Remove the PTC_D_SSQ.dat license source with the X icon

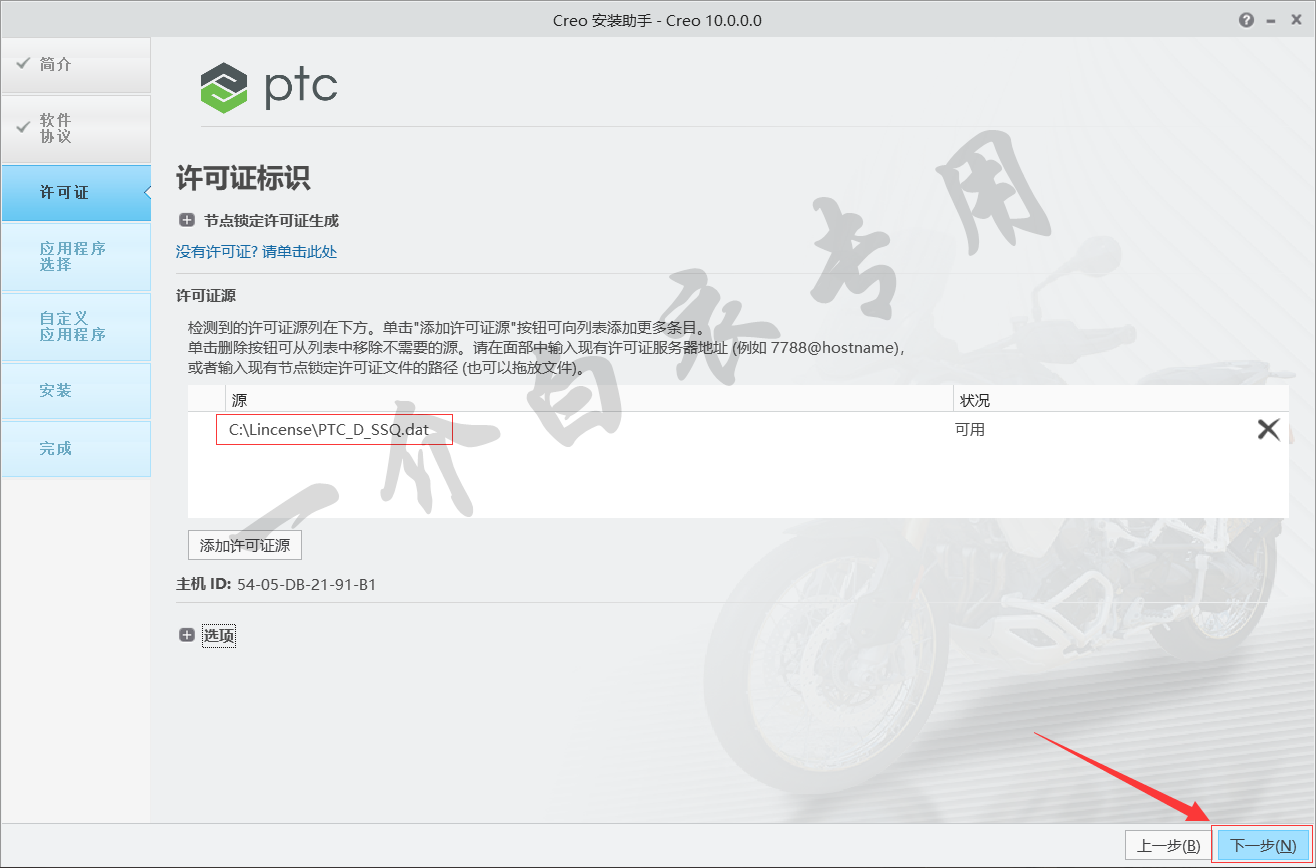(1268, 430)
